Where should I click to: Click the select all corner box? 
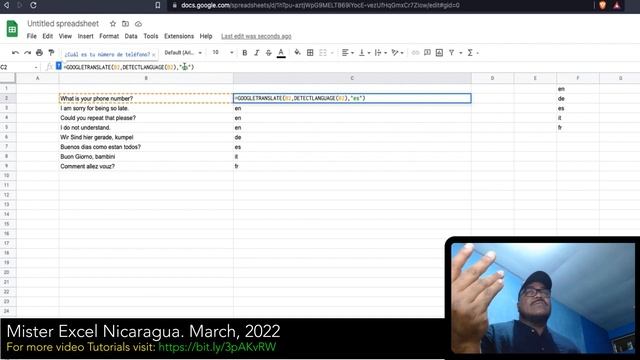click(x=8, y=78)
